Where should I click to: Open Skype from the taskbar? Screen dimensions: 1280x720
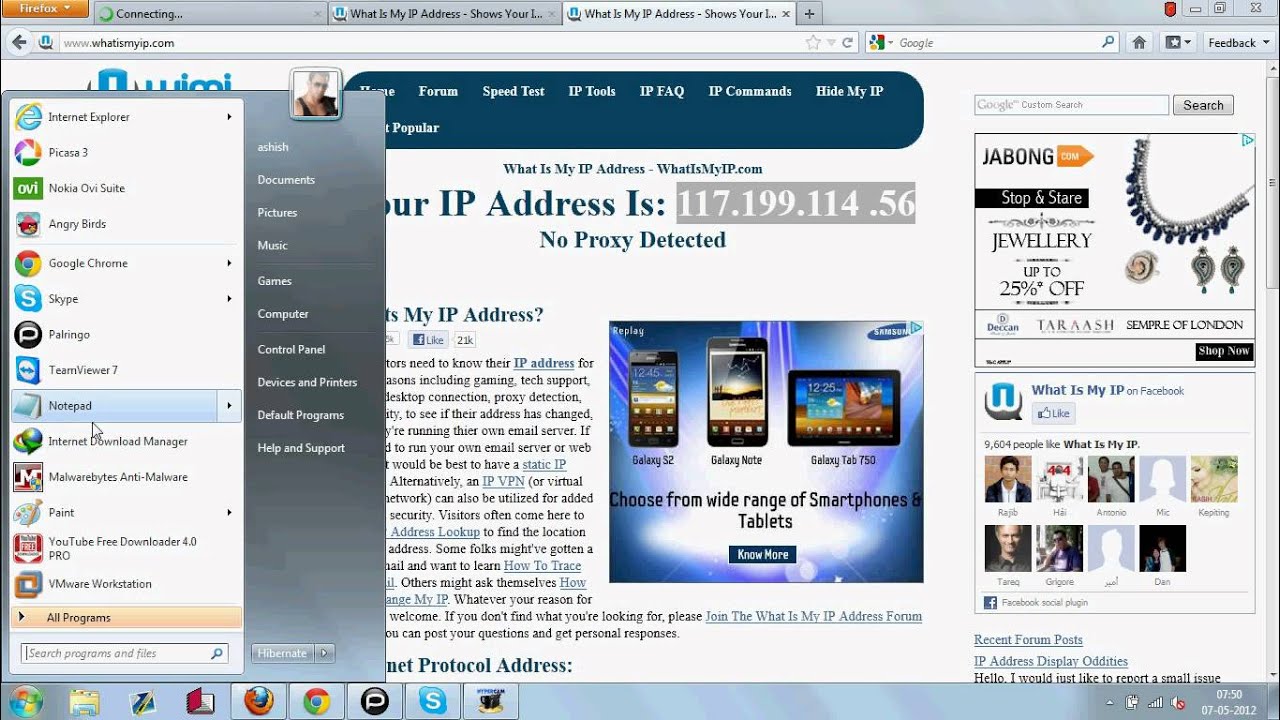(433, 701)
